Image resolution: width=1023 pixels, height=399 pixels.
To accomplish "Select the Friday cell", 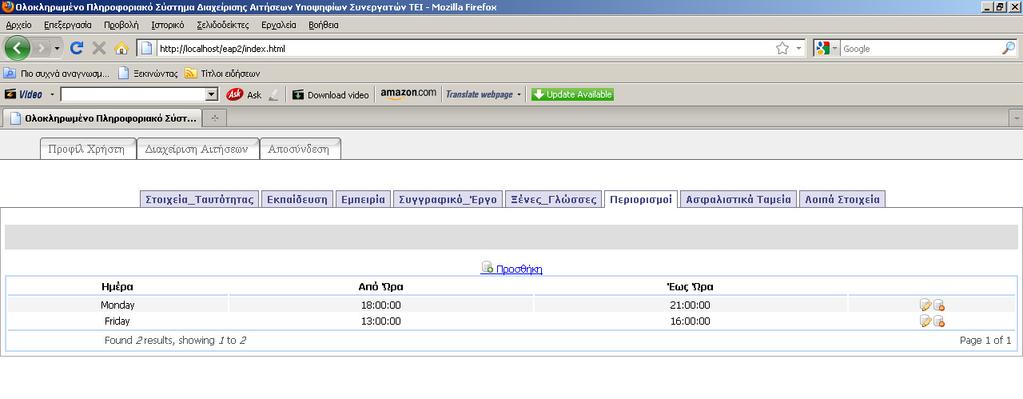I will [117, 321].
